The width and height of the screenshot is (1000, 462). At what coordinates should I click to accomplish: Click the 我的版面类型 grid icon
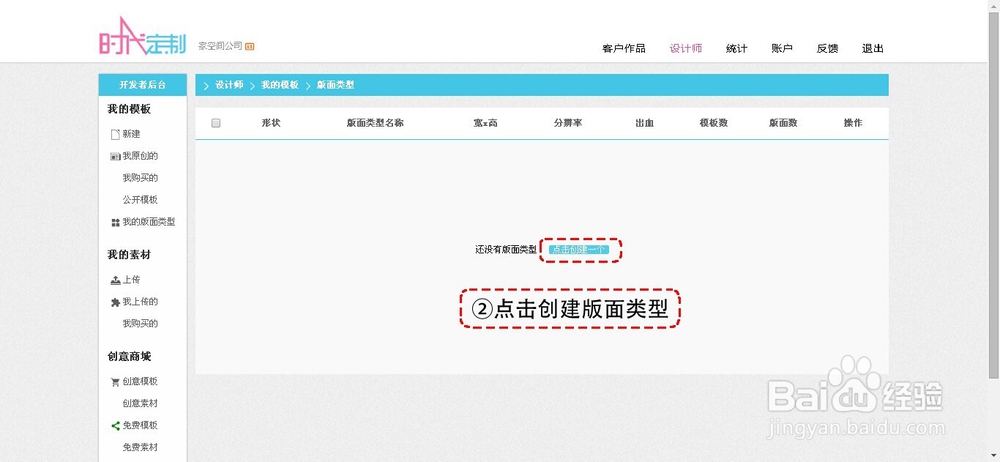[115, 223]
